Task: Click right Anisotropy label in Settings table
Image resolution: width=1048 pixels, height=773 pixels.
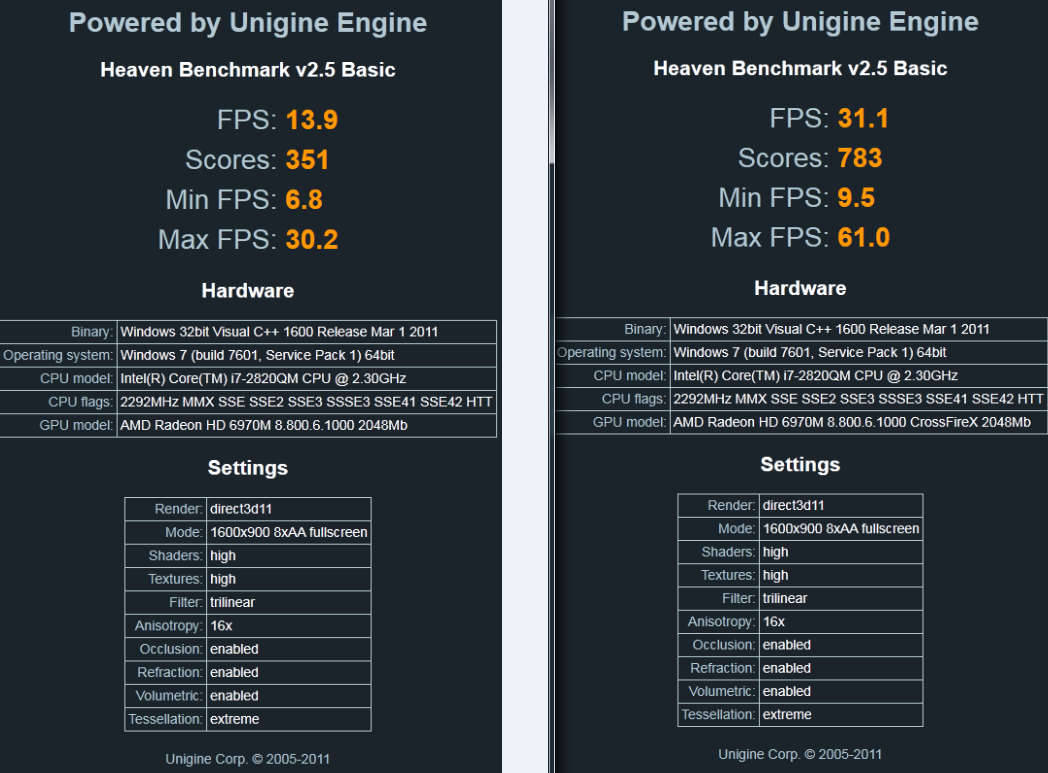Action: [720, 622]
